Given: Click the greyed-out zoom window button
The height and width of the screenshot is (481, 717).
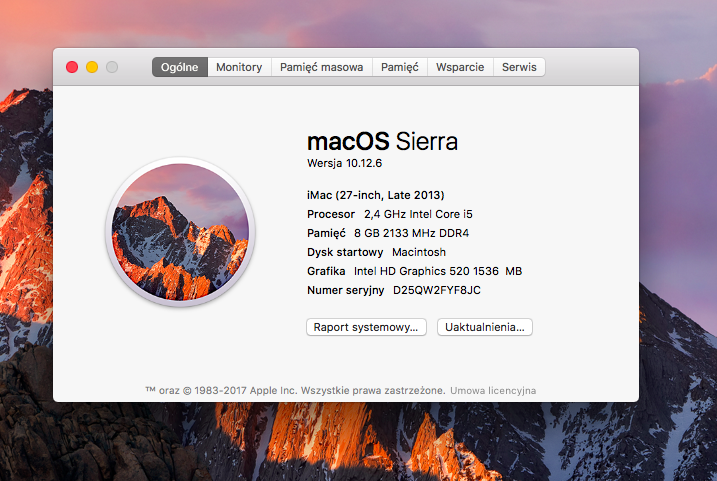Looking at the screenshot, I should click(x=112, y=67).
